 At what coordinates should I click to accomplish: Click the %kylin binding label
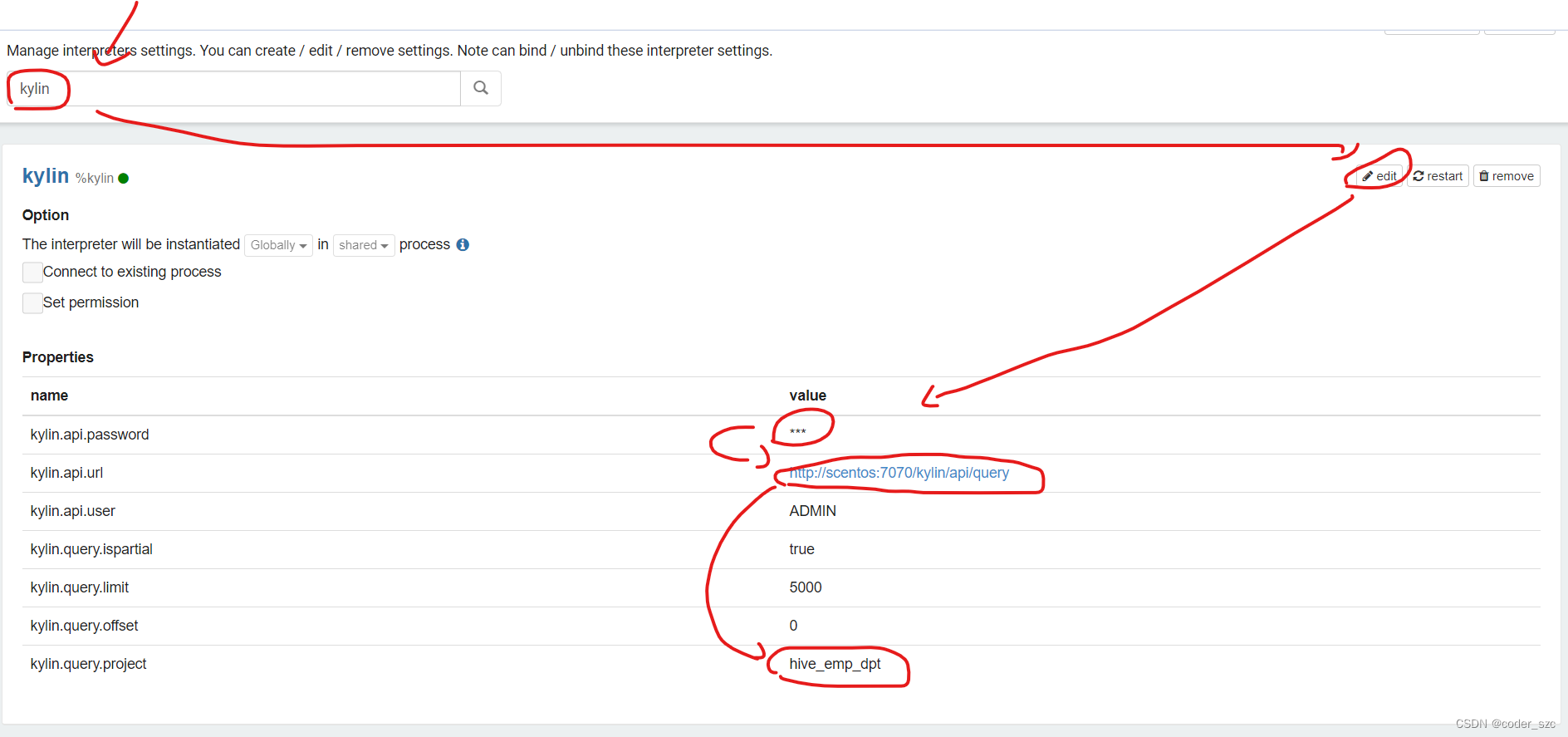click(x=95, y=178)
